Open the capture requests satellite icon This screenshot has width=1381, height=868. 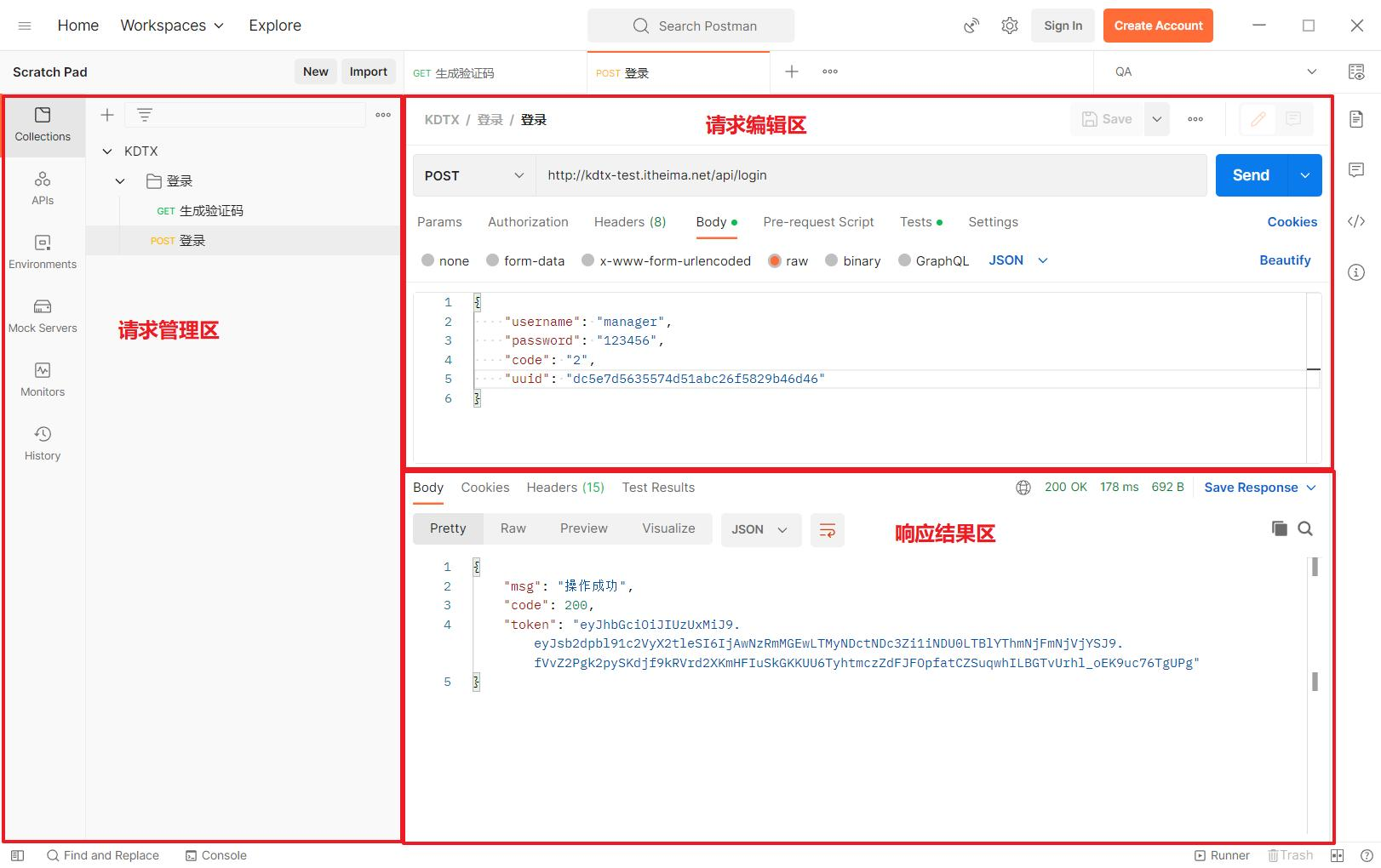pos(971,26)
